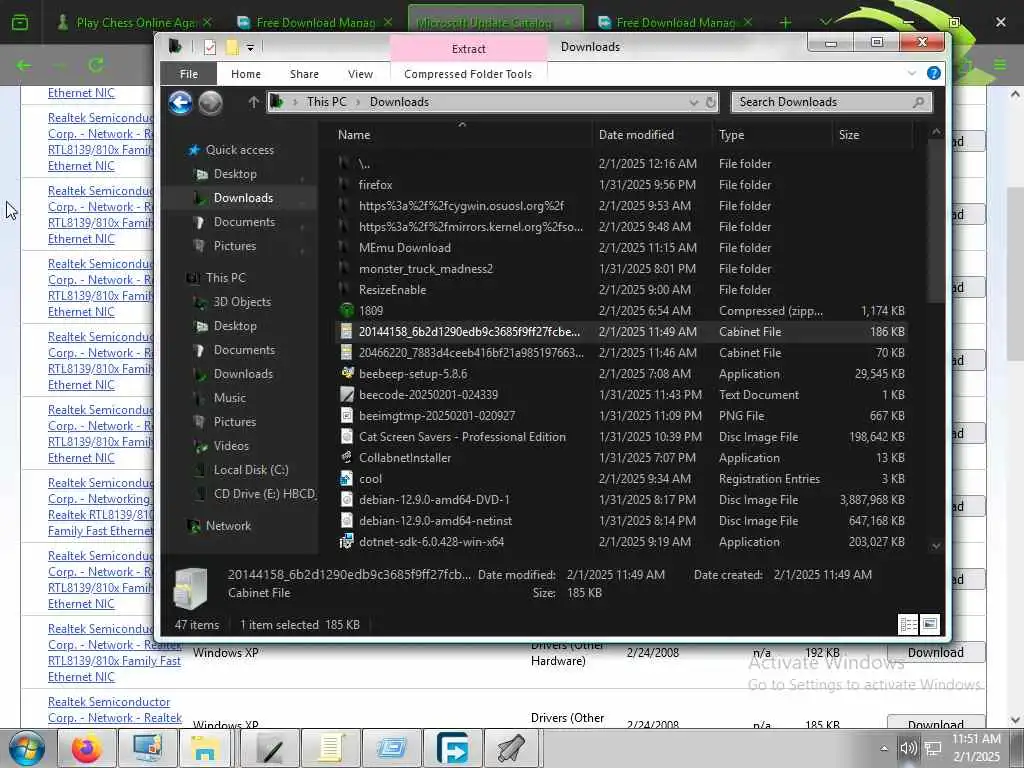
Task: Click This PC in the address breadcrumb
Action: (x=327, y=102)
